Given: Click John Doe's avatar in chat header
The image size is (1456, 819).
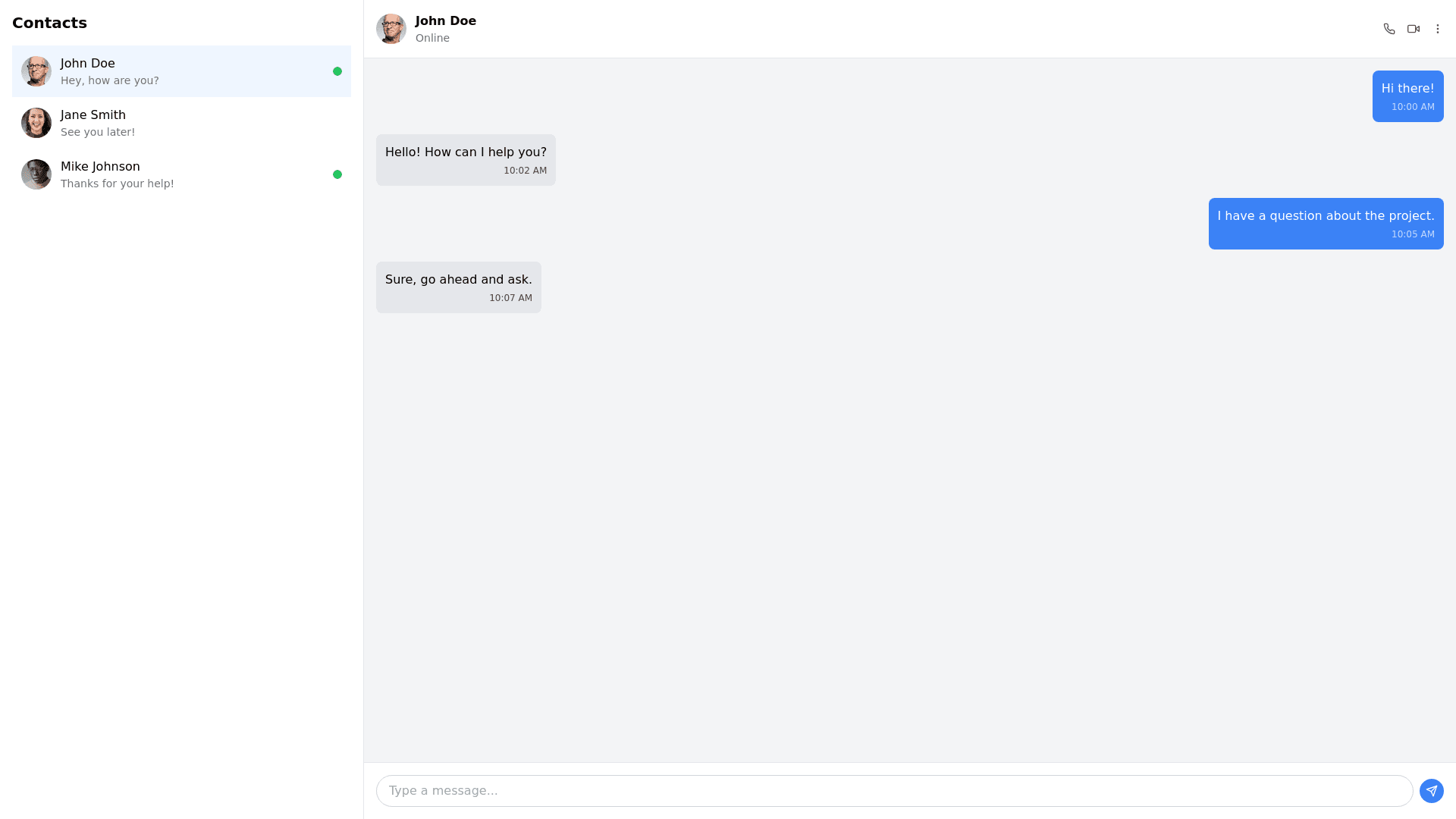Looking at the screenshot, I should [x=391, y=29].
